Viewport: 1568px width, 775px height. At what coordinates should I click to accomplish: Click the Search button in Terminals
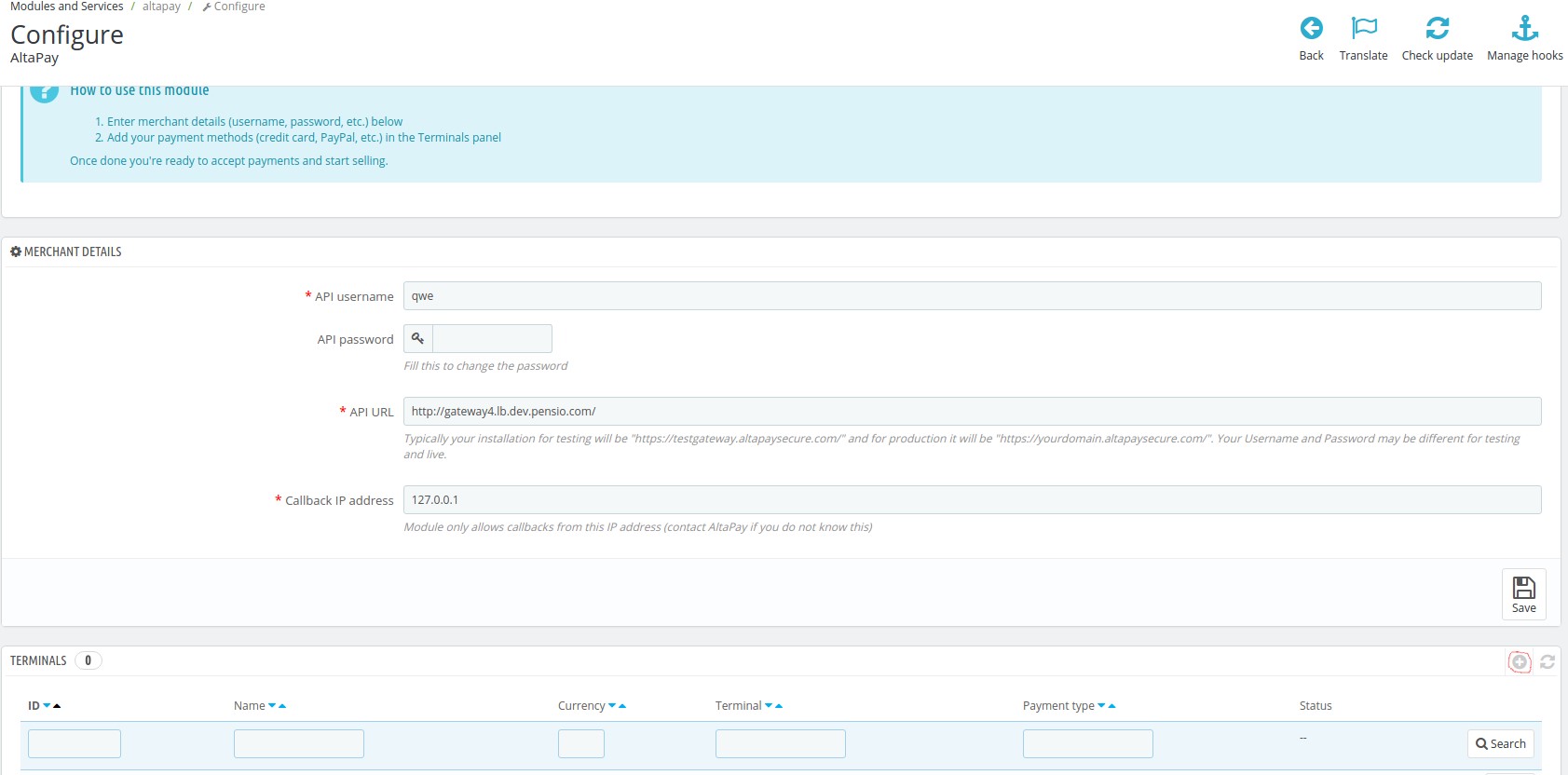[1501, 743]
